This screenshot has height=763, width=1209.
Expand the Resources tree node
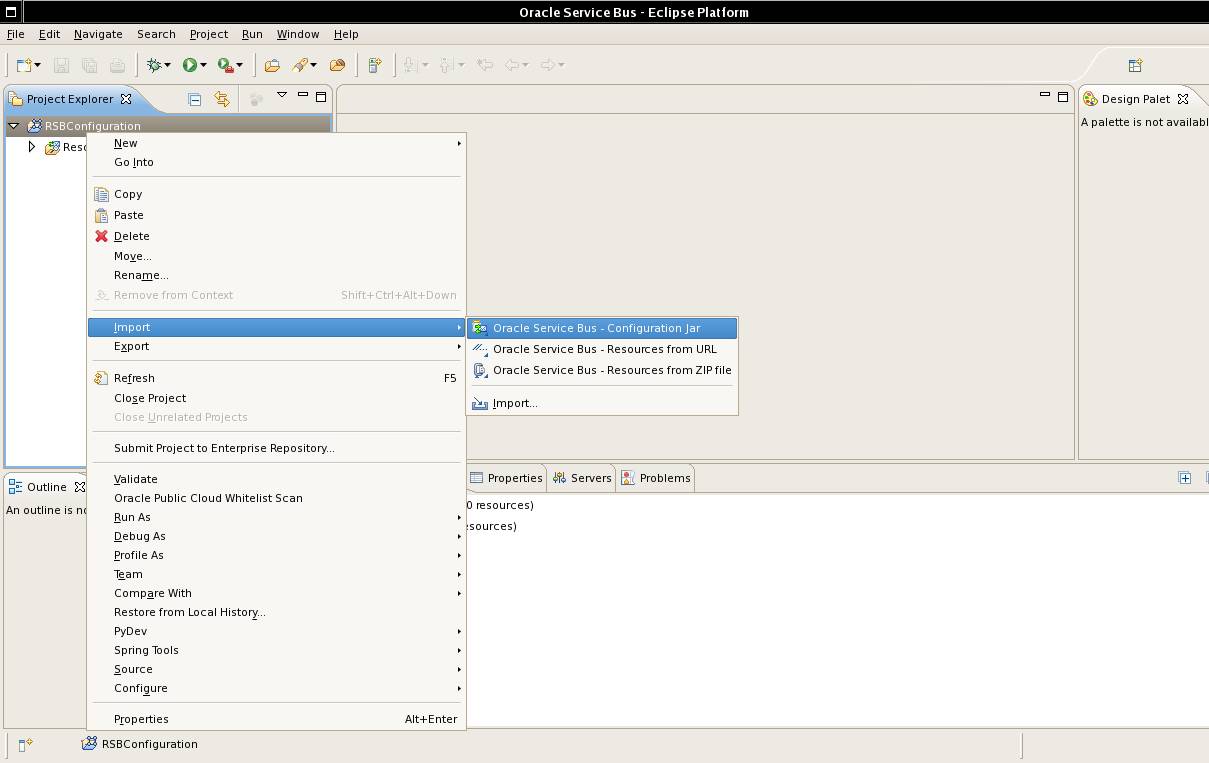[32, 147]
